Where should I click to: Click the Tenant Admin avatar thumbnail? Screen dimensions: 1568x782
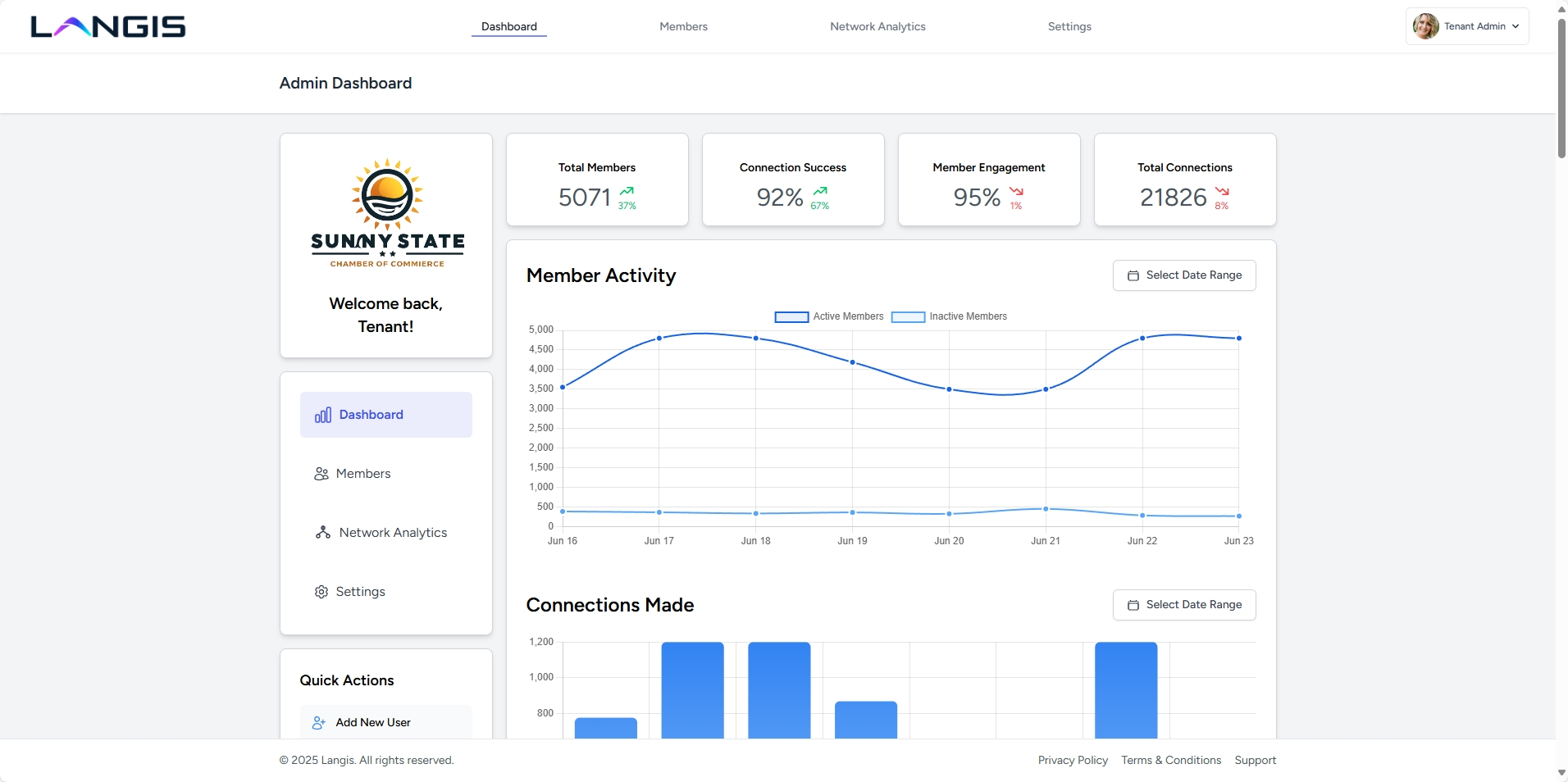(1424, 25)
